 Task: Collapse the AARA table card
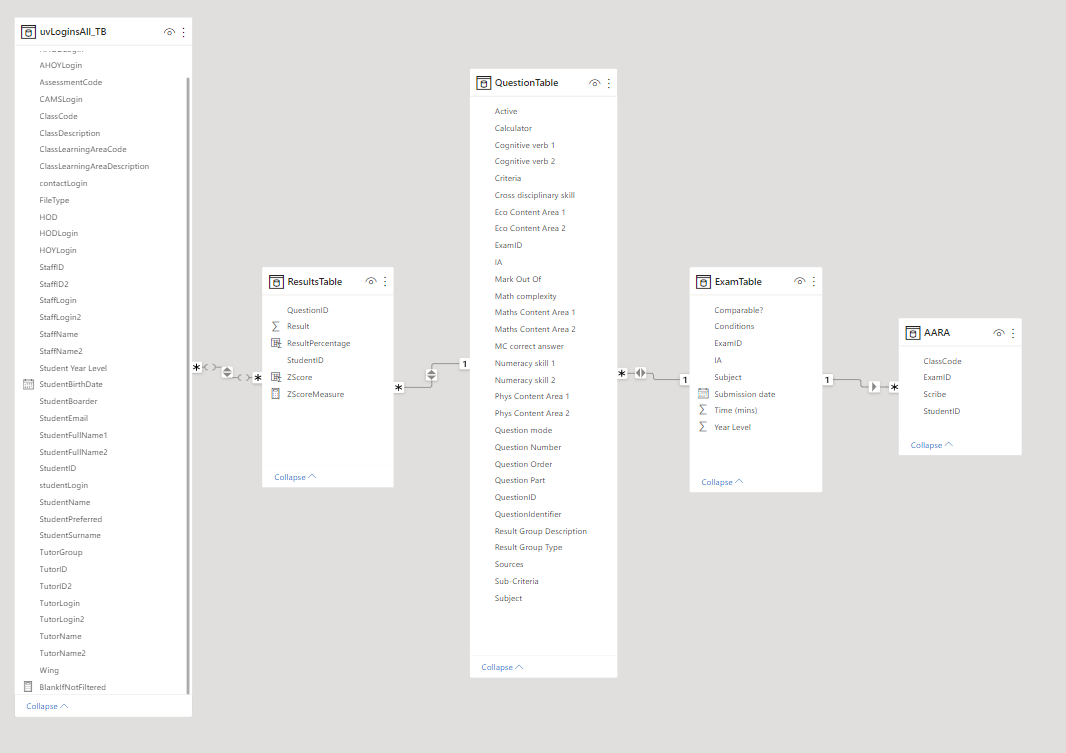pyautogui.click(x=931, y=445)
